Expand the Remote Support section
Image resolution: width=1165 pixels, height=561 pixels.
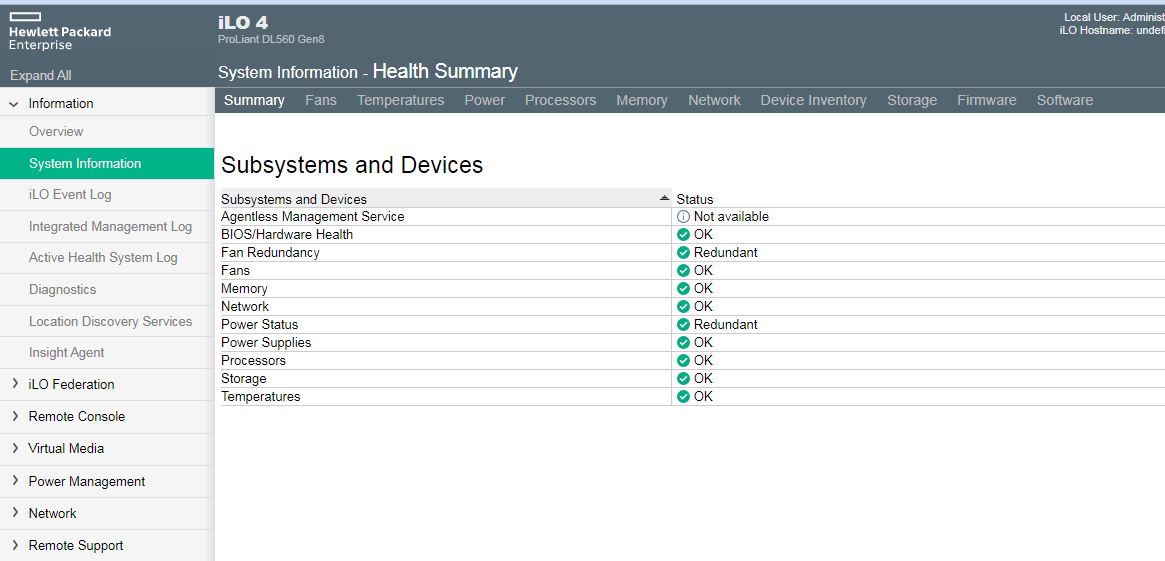(15, 545)
